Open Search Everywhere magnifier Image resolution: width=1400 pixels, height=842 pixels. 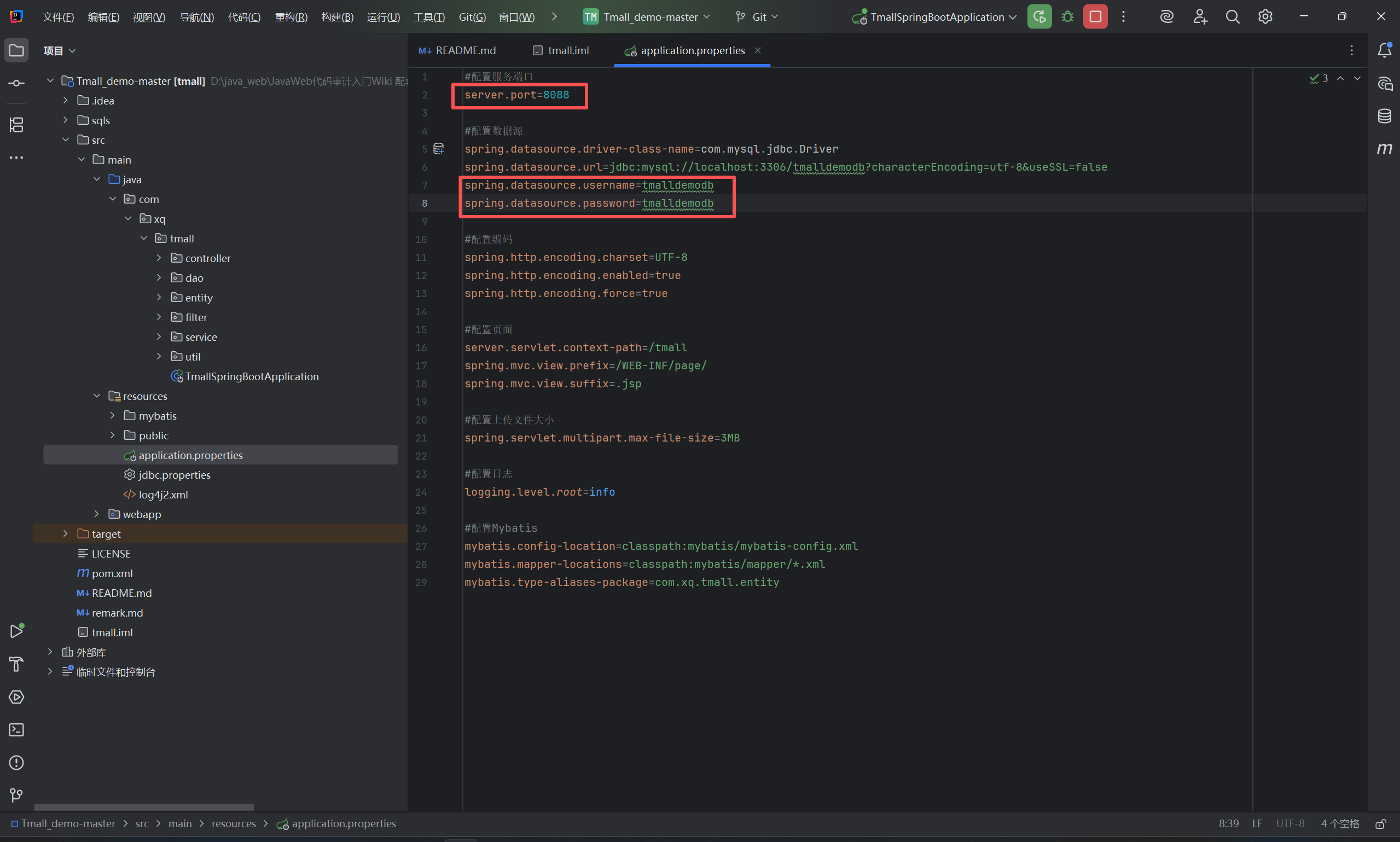click(1232, 17)
